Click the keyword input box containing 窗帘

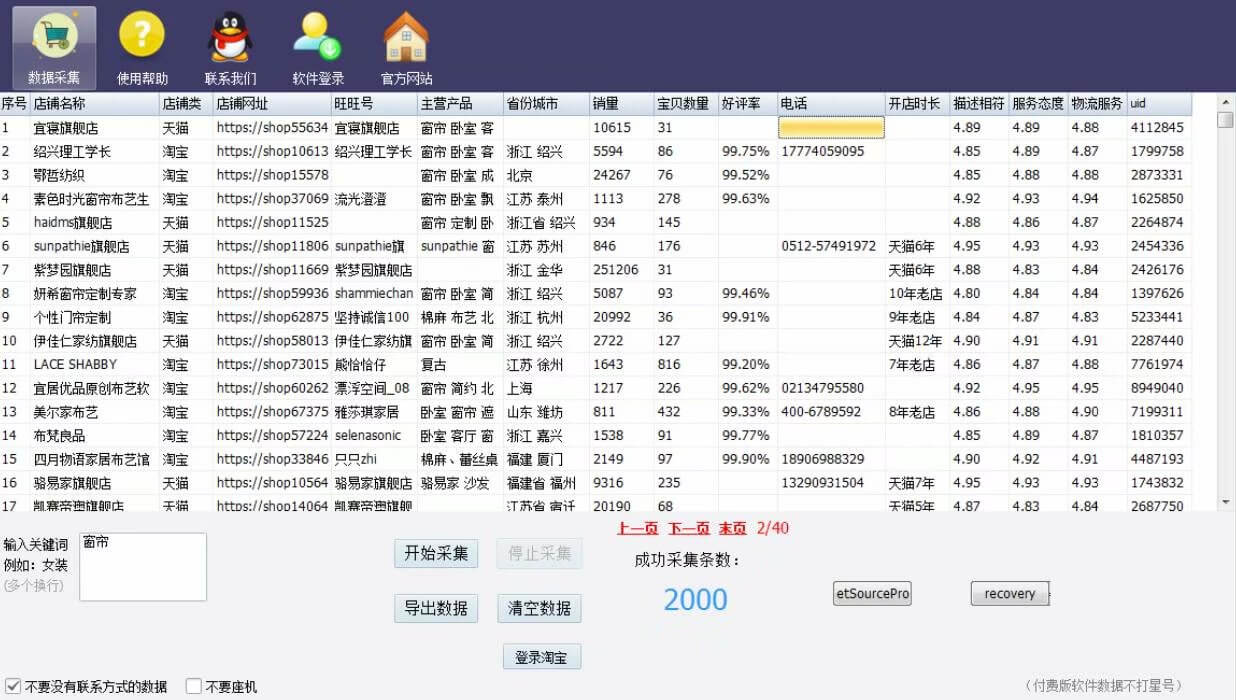click(143, 567)
